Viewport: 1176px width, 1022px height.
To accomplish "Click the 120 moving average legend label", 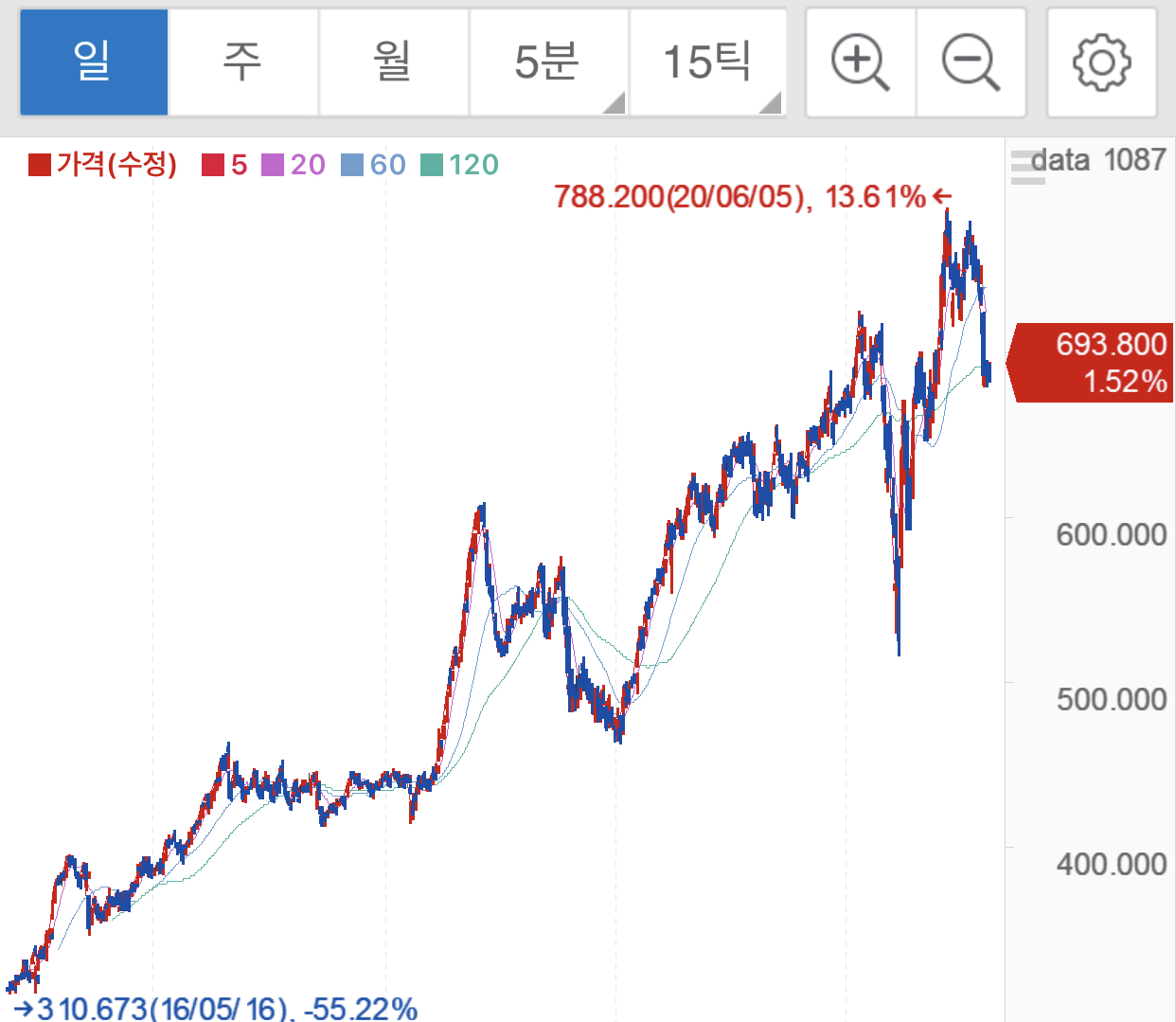I will (x=473, y=165).
